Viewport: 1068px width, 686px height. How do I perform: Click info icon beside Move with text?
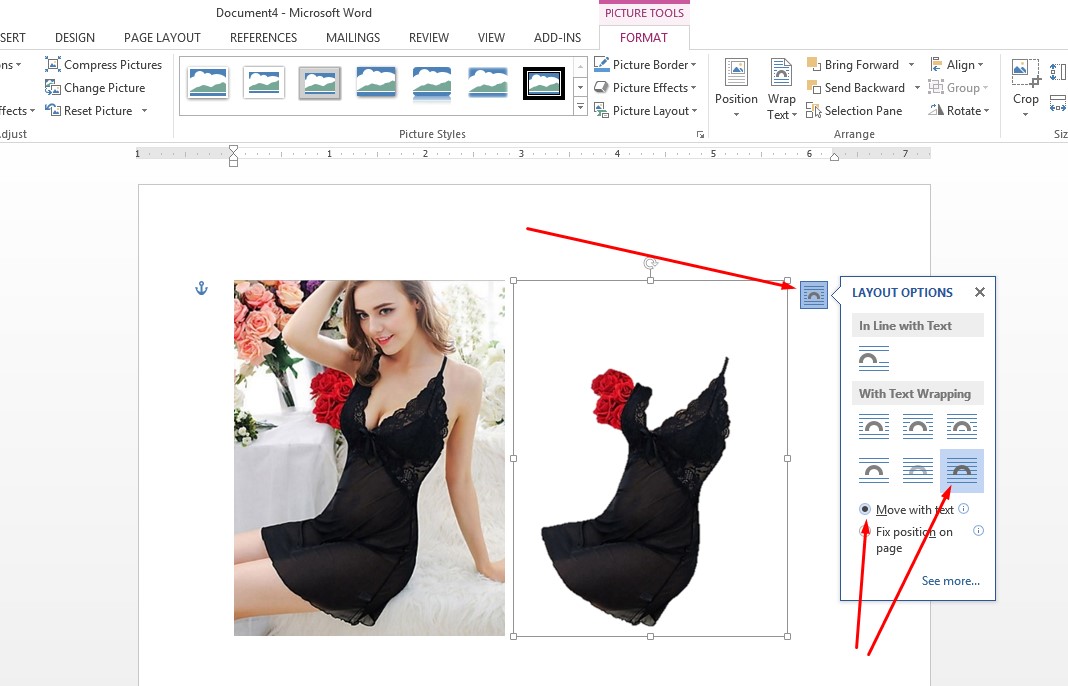click(964, 508)
